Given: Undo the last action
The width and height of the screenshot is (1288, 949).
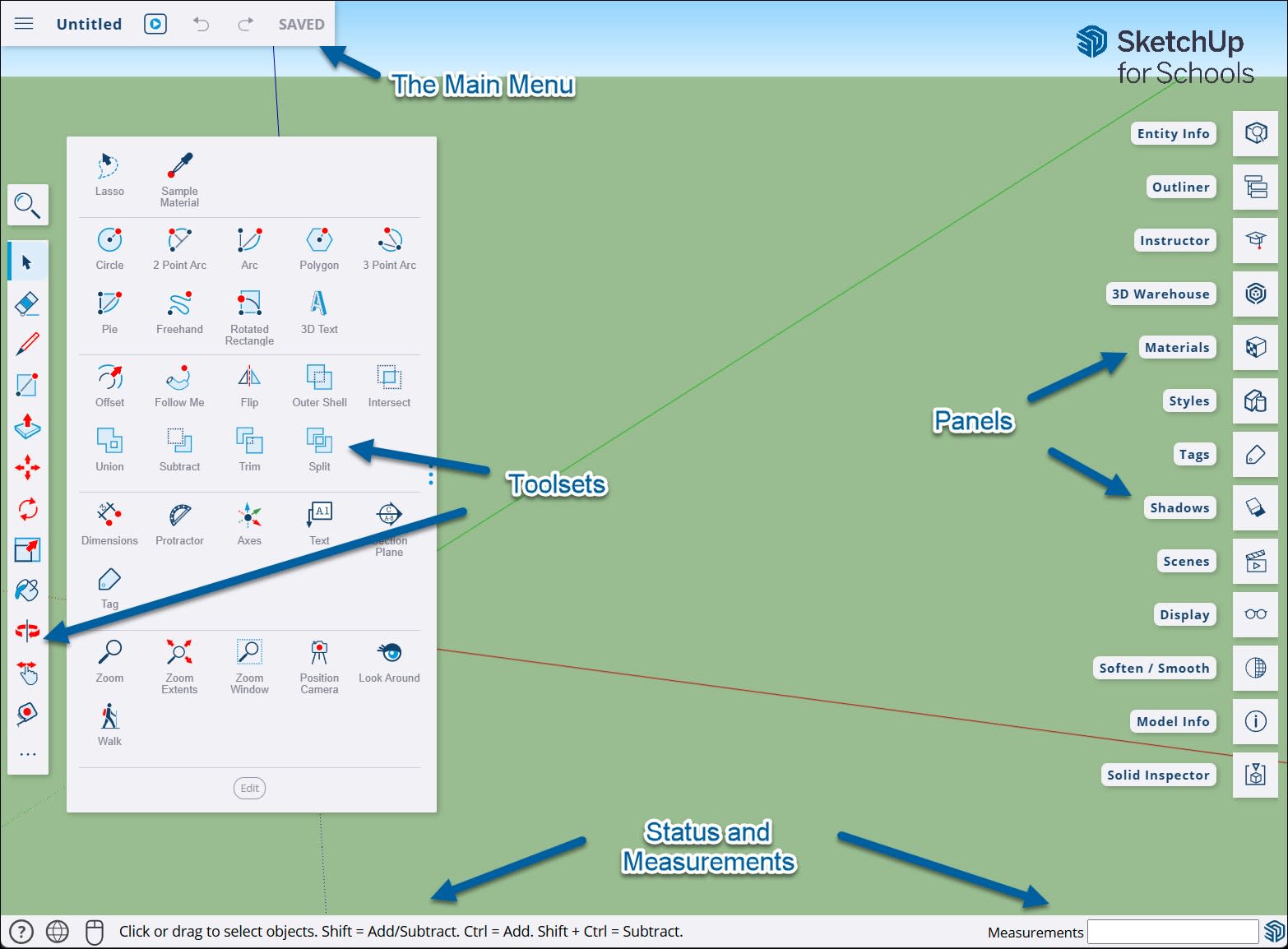Looking at the screenshot, I should click(200, 25).
